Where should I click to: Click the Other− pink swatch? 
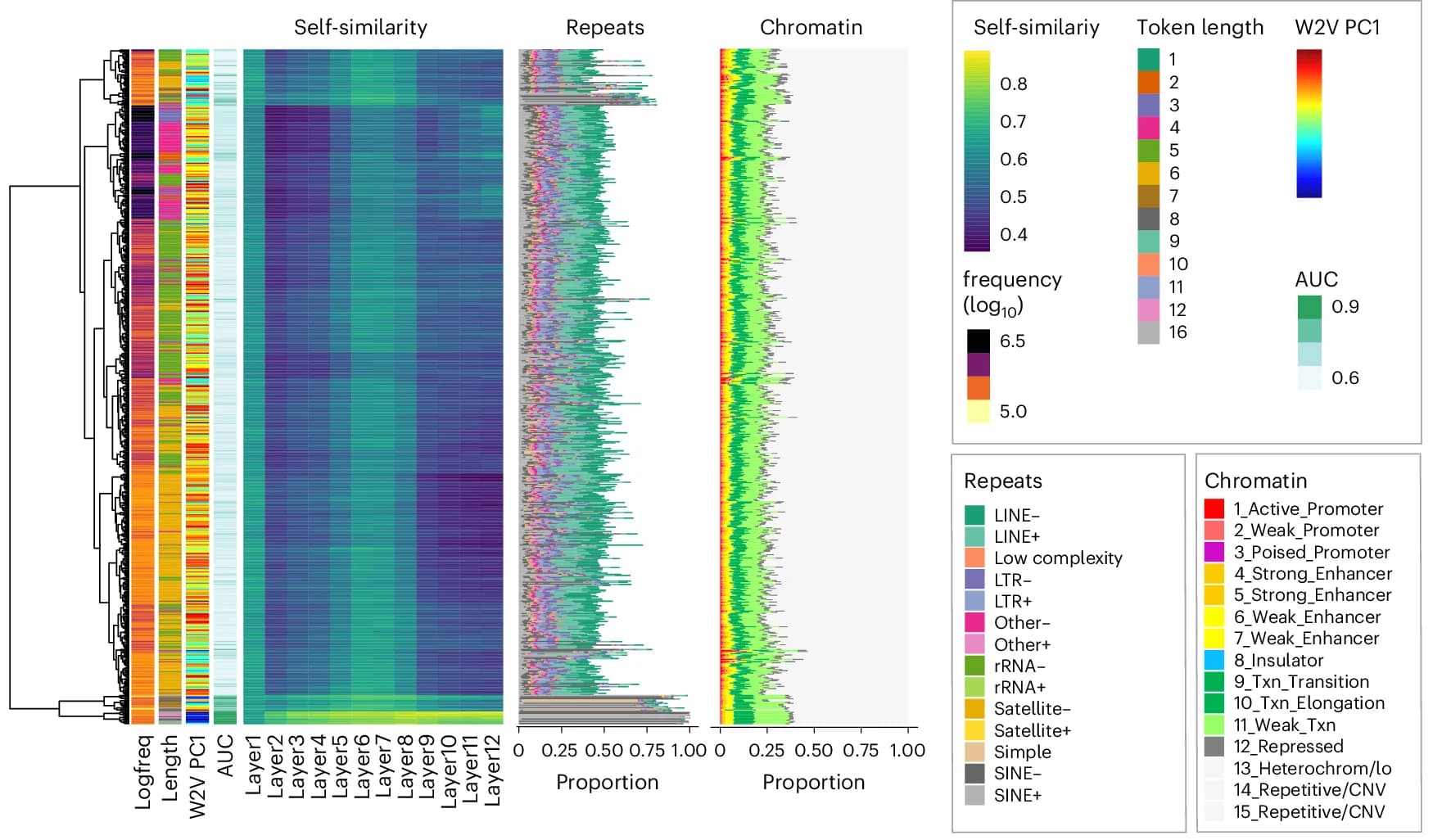click(974, 622)
